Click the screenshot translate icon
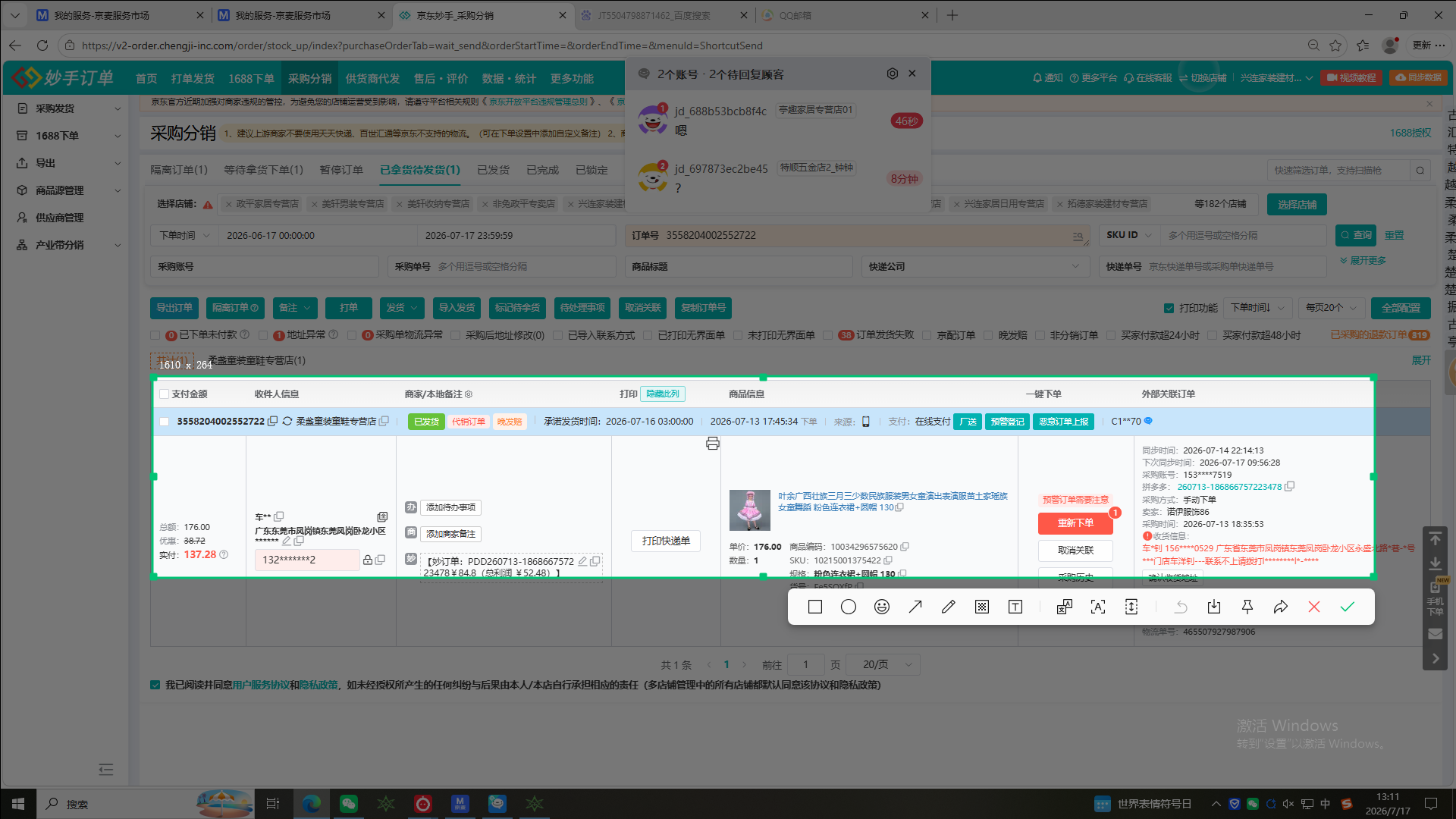1456x819 pixels. tap(1065, 607)
